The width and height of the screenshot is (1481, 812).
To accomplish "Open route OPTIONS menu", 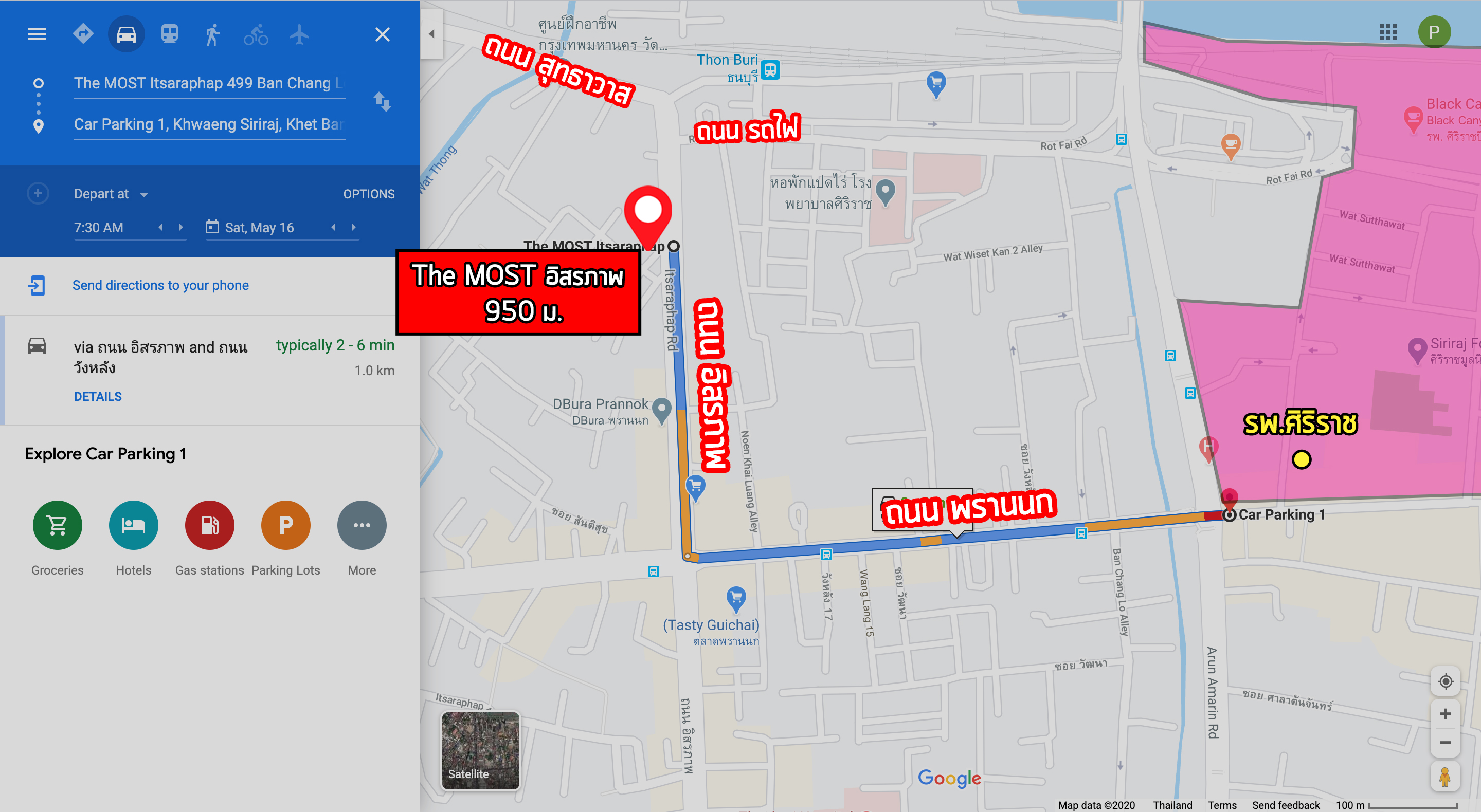I will (369, 194).
